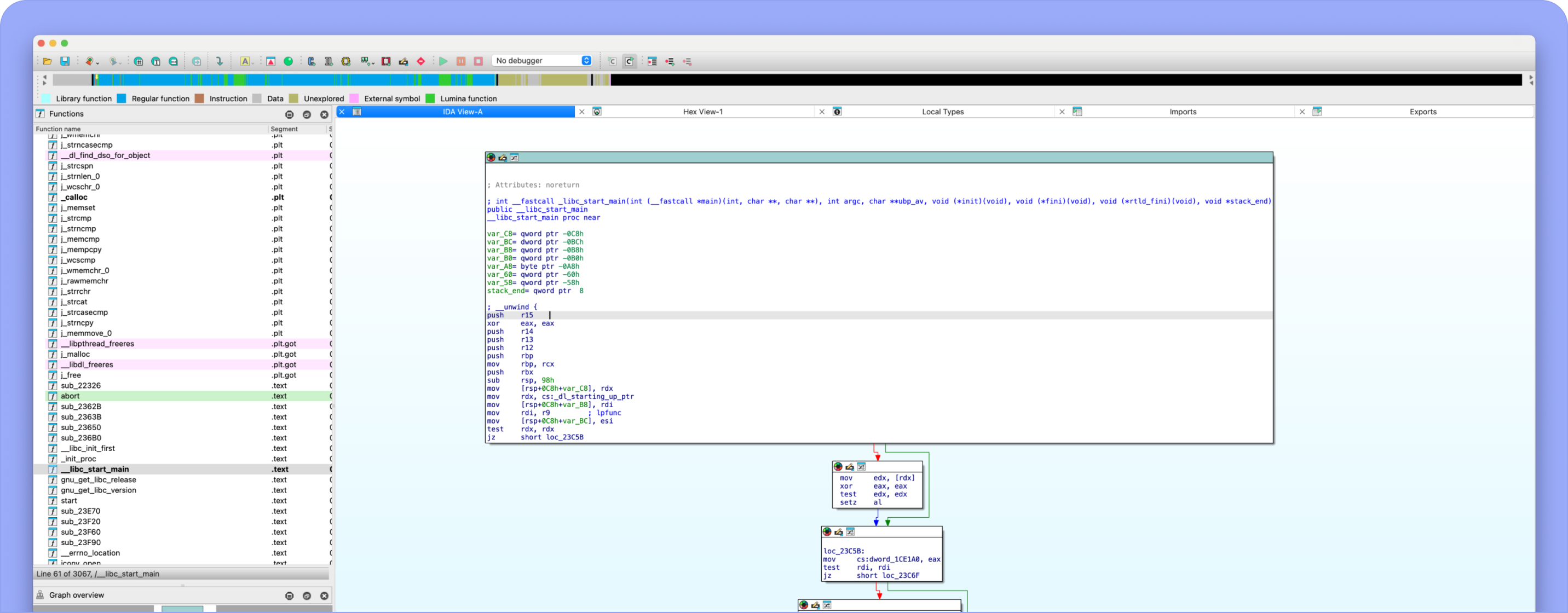1568x613 pixels.
Task: Start the debugger with the green play icon
Action: click(444, 61)
